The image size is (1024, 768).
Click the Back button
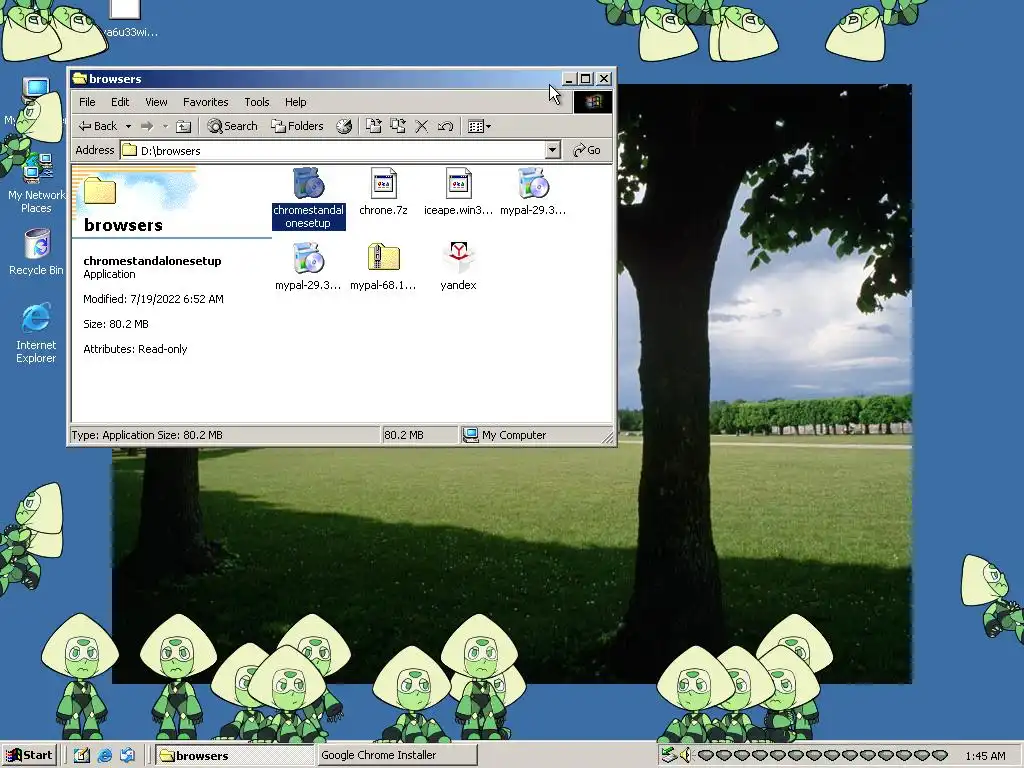click(98, 126)
